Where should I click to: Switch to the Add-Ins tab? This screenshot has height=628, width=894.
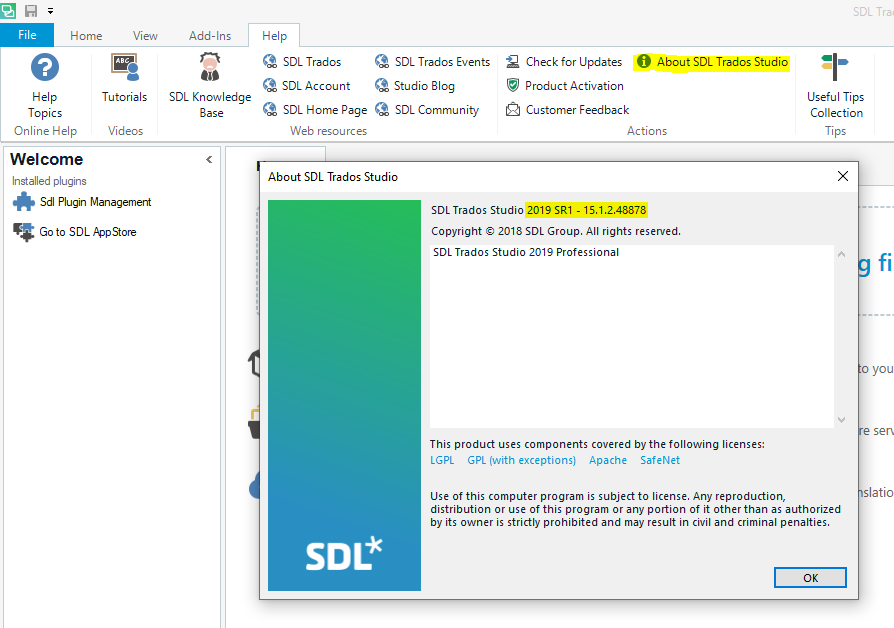coord(210,35)
